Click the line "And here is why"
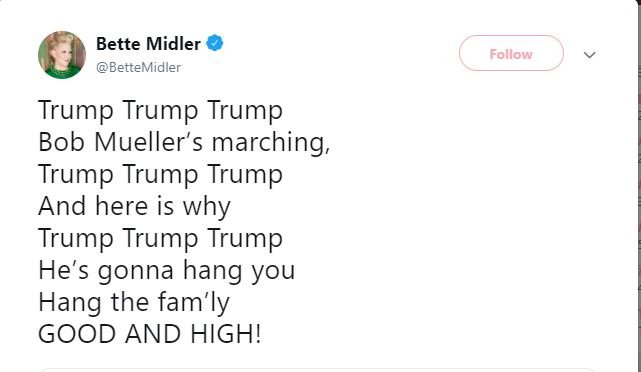The height and width of the screenshot is (372, 641). tap(134, 207)
